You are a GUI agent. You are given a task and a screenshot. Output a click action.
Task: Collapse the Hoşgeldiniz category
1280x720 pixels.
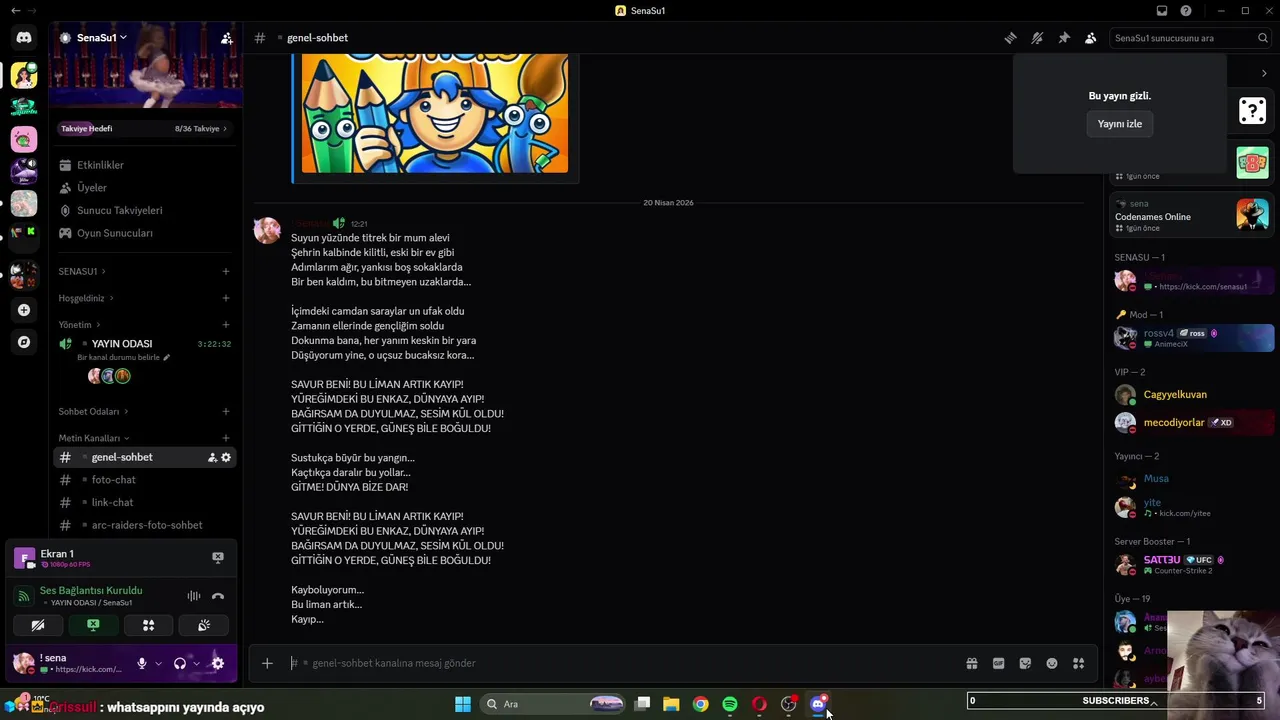86,298
